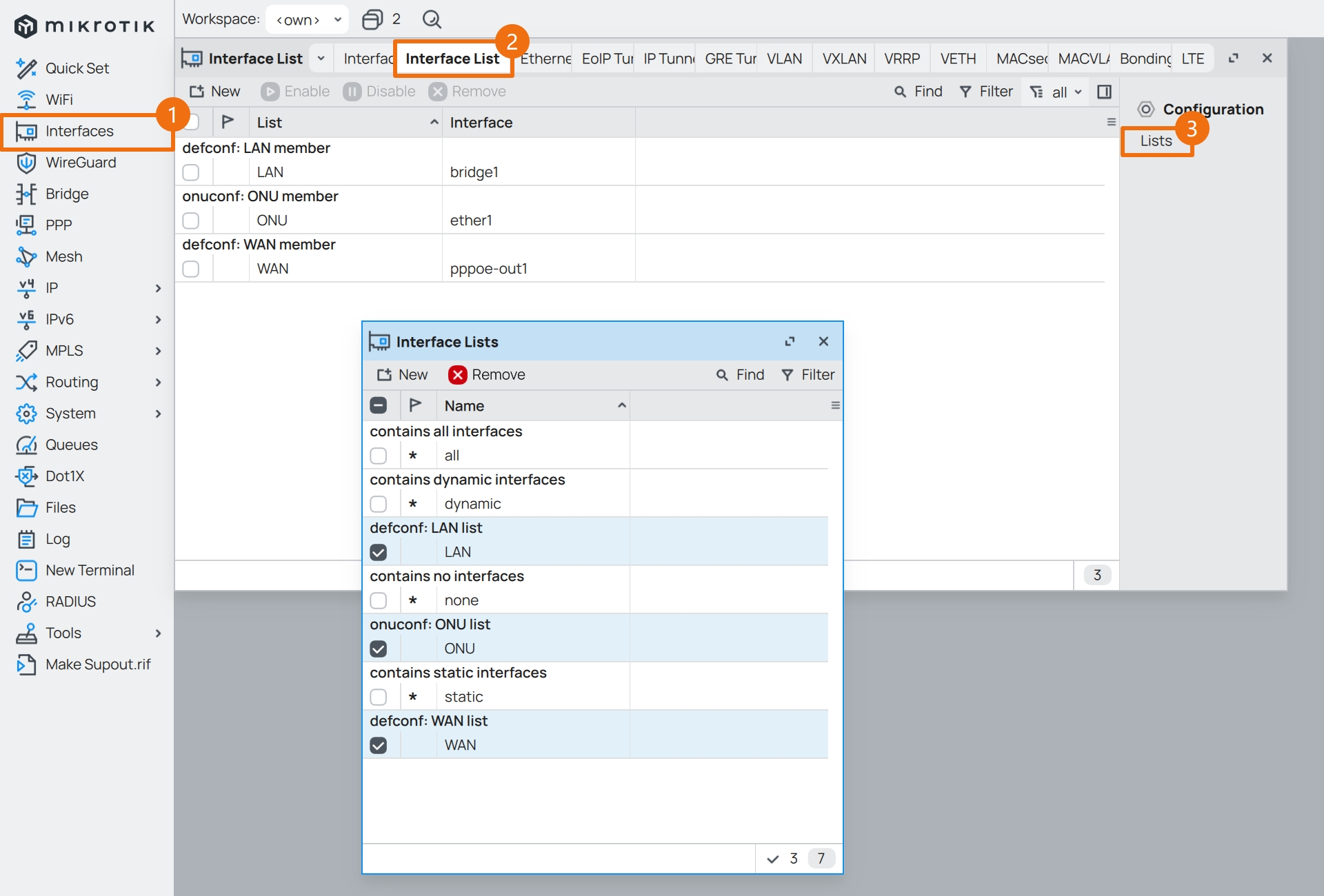Click Filter in the Interface Lists dialog
Viewport: 1324px width, 896px height.
[808, 375]
